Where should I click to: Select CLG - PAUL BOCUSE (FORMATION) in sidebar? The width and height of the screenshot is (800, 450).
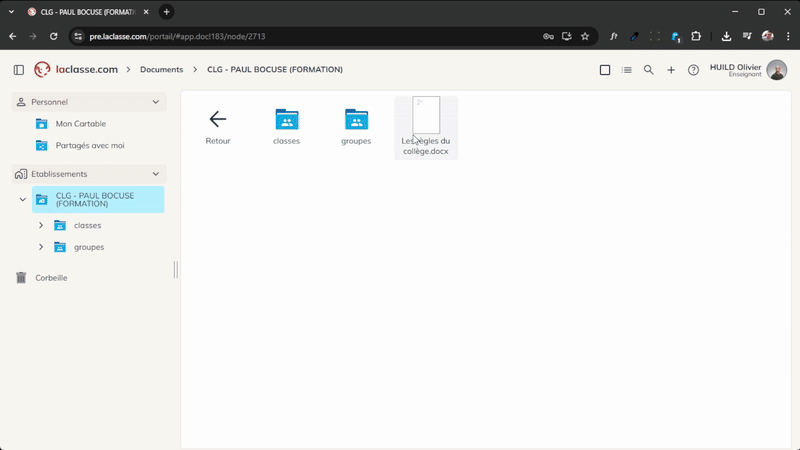(98, 199)
